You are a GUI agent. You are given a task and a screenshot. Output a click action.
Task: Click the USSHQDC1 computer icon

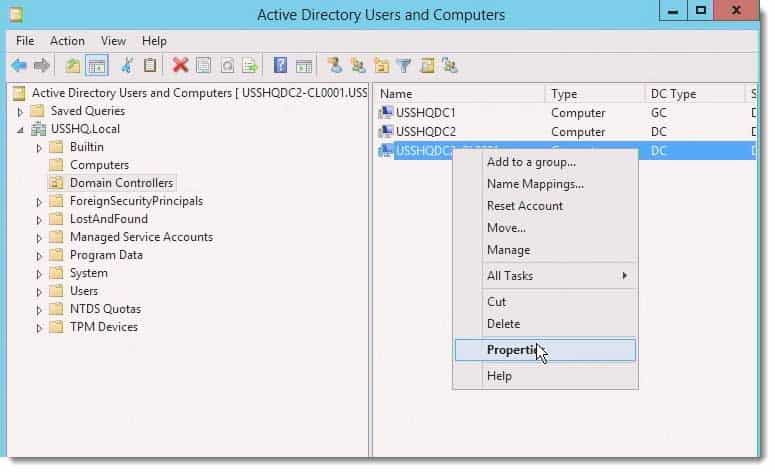386,113
